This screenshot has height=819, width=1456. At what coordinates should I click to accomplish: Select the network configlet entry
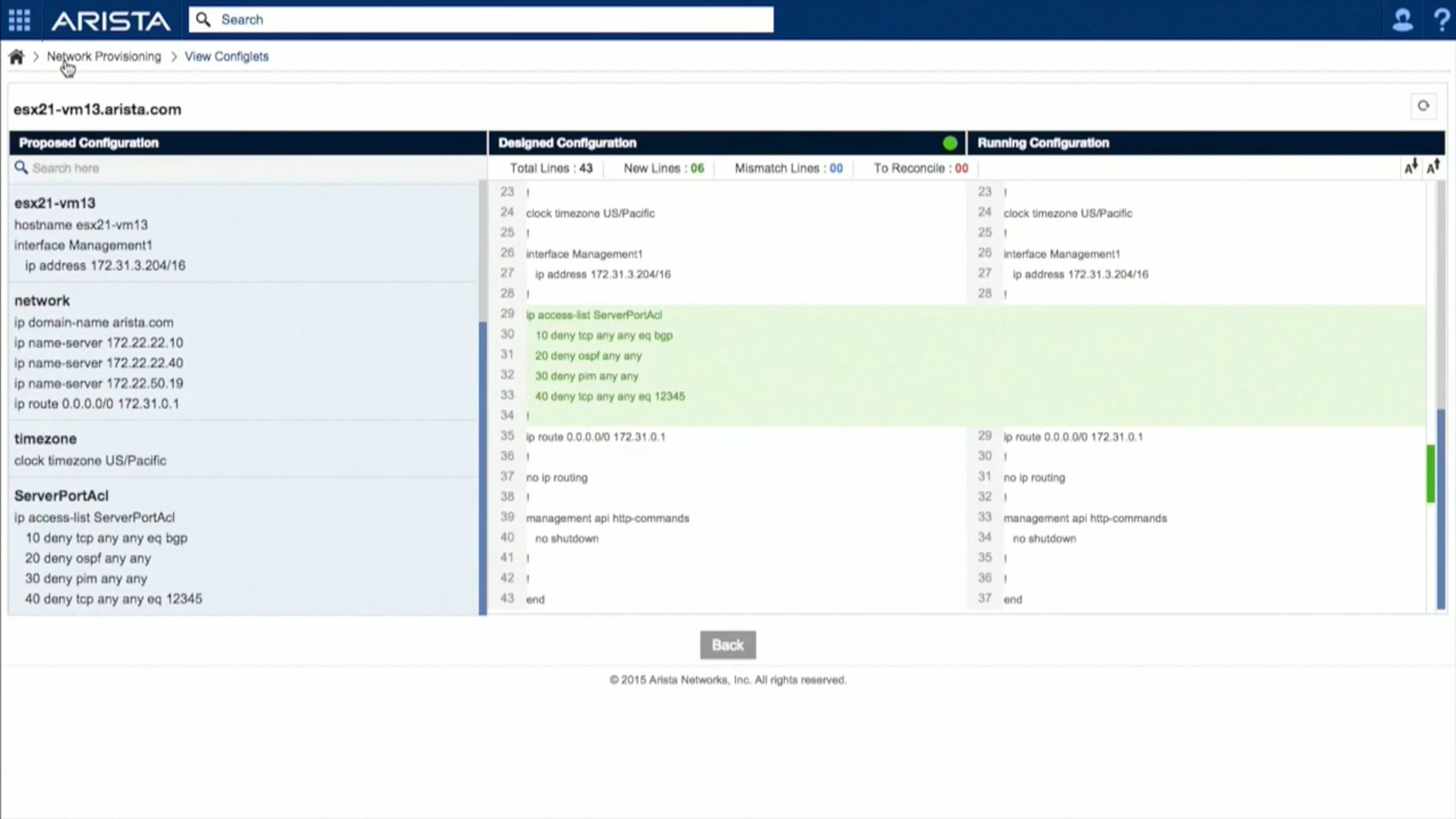coord(42,301)
